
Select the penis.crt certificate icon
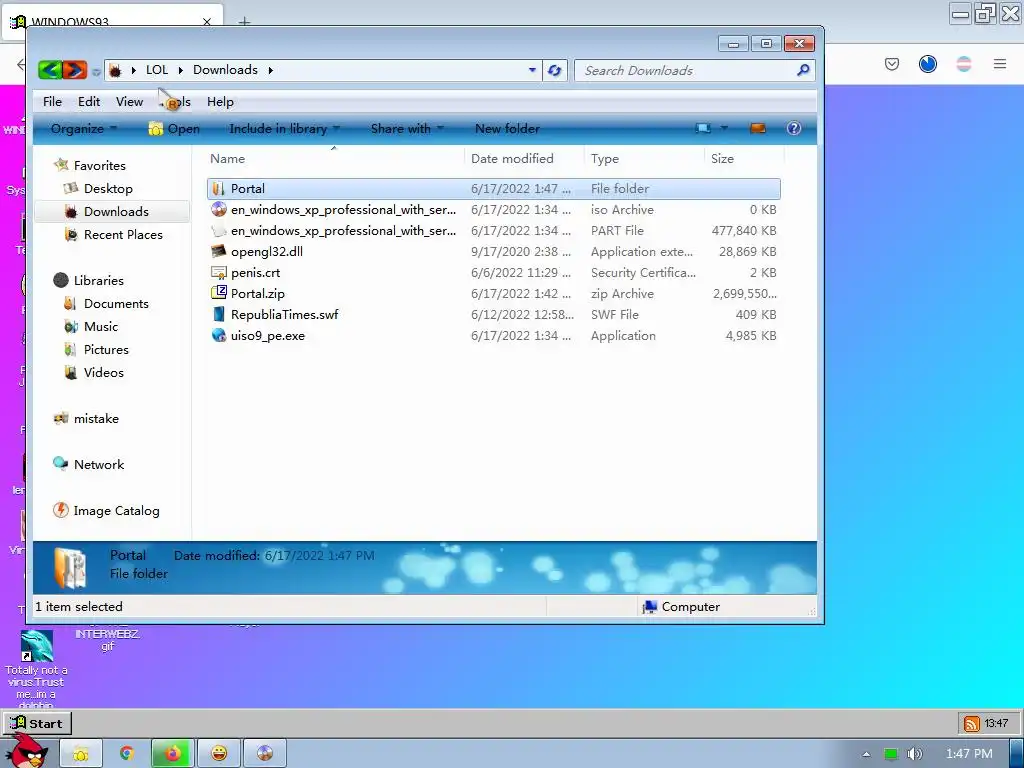click(219, 272)
